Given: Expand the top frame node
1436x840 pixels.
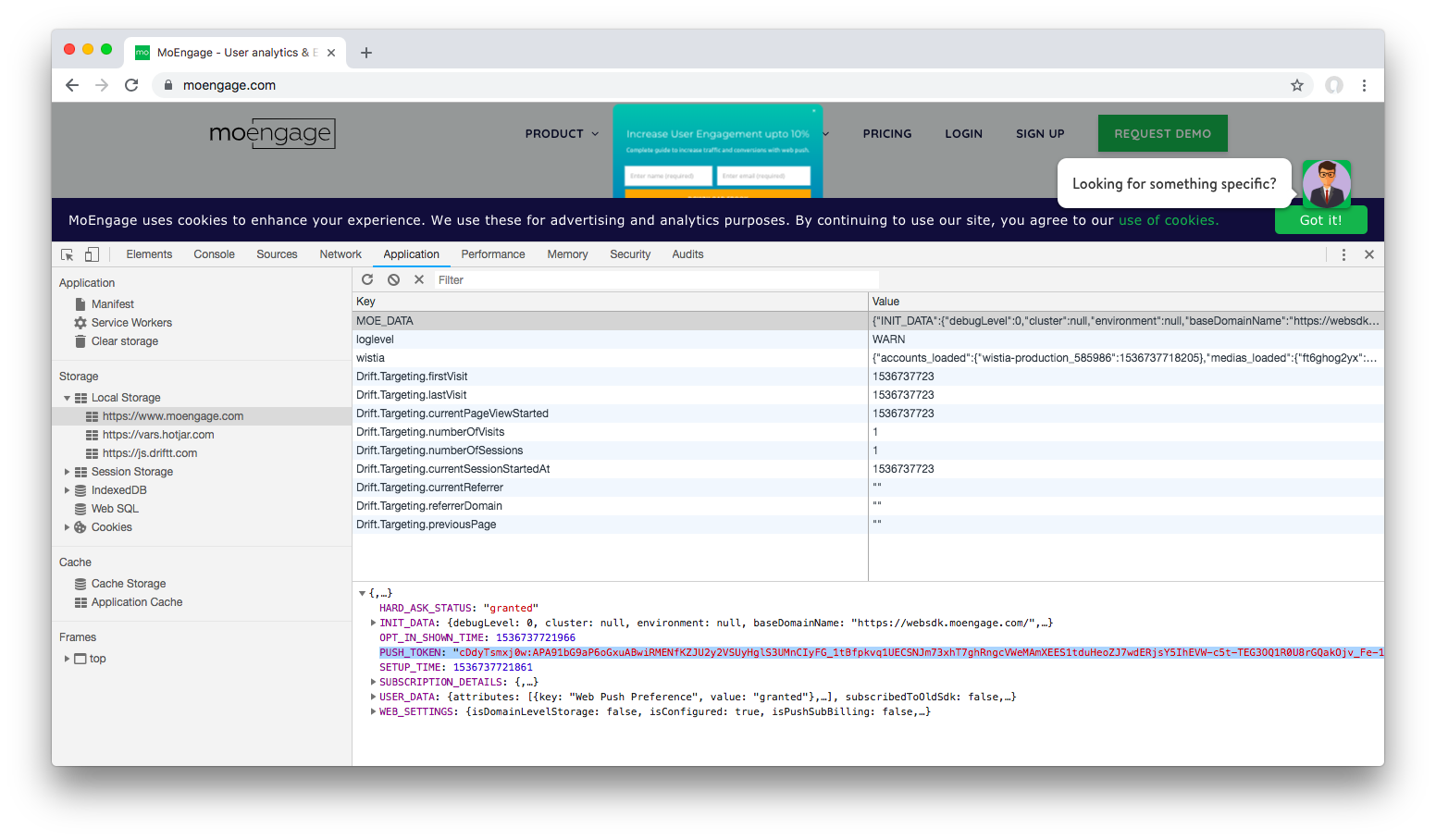Looking at the screenshot, I should [67, 659].
